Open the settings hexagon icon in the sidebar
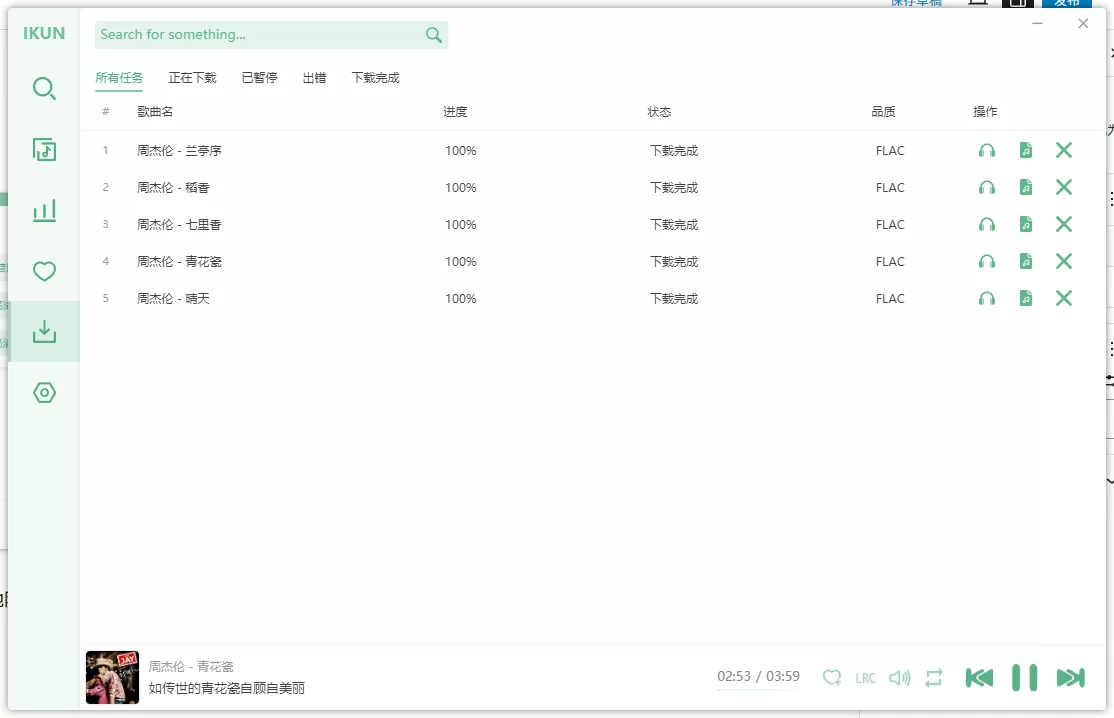 pyautogui.click(x=44, y=393)
